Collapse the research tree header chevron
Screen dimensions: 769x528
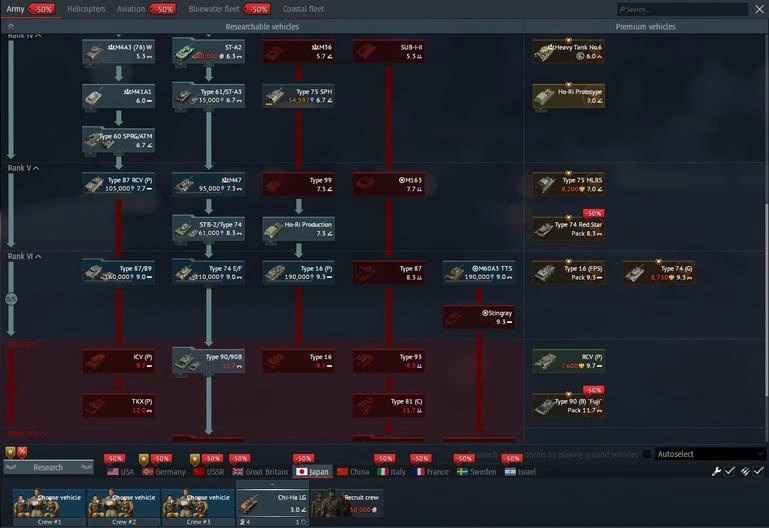(x=11, y=26)
